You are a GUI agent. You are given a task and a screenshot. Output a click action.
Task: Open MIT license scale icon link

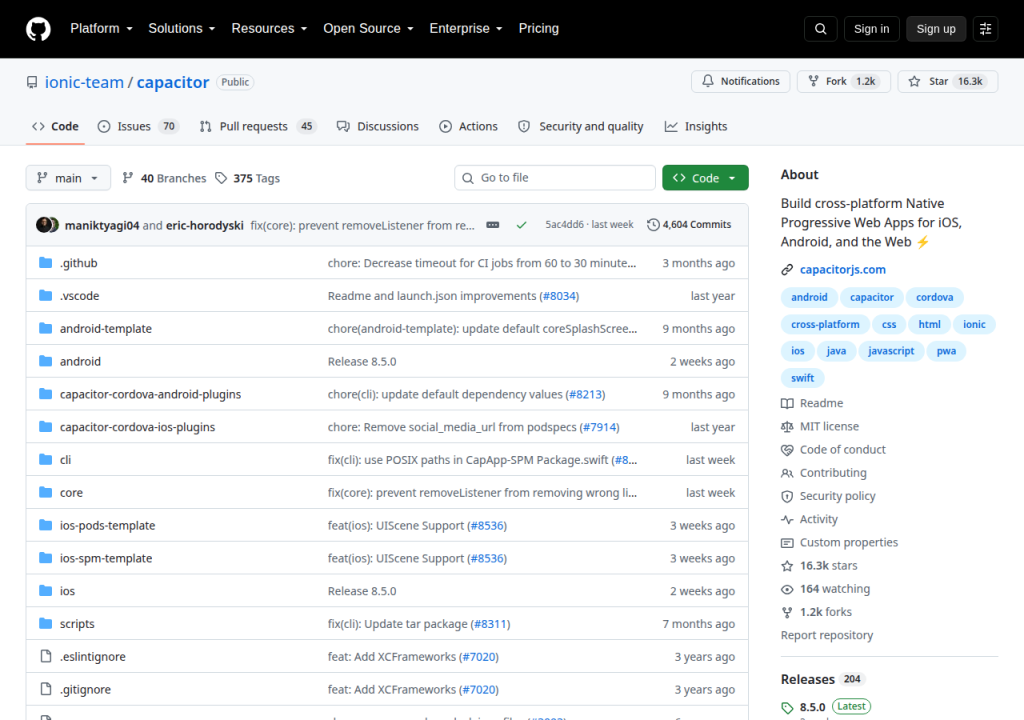click(820, 427)
